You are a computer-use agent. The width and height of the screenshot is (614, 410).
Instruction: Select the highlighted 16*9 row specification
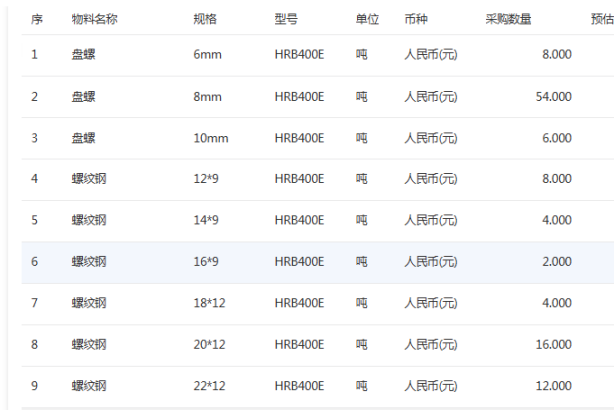coord(206,262)
